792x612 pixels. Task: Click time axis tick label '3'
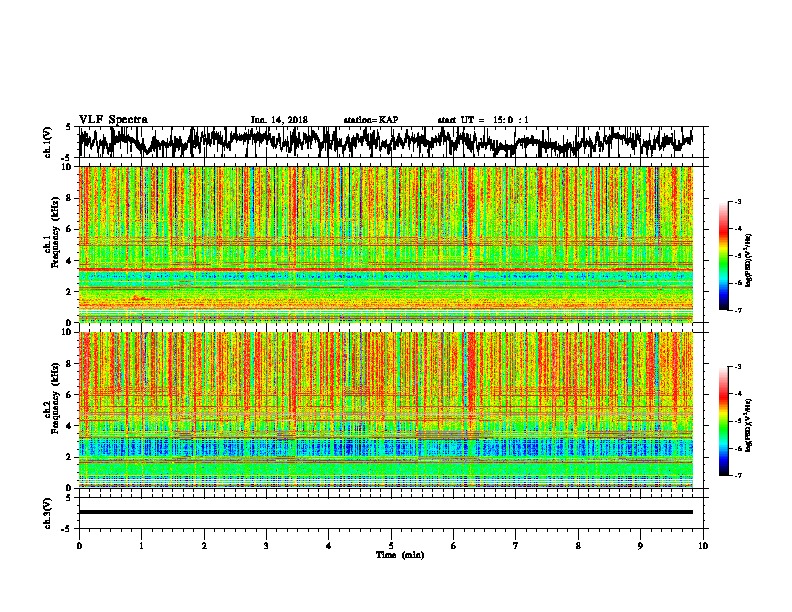(266, 546)
